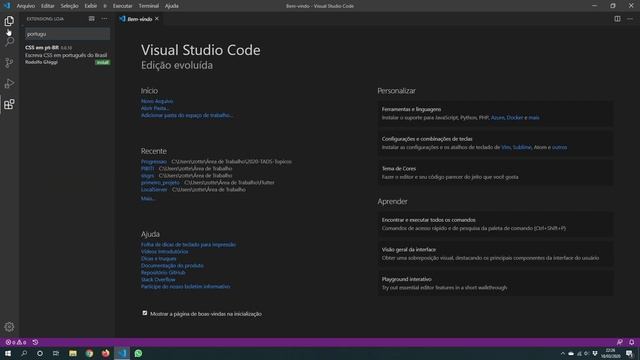Select the Bem-vindo editor tab

pos(139,19)
